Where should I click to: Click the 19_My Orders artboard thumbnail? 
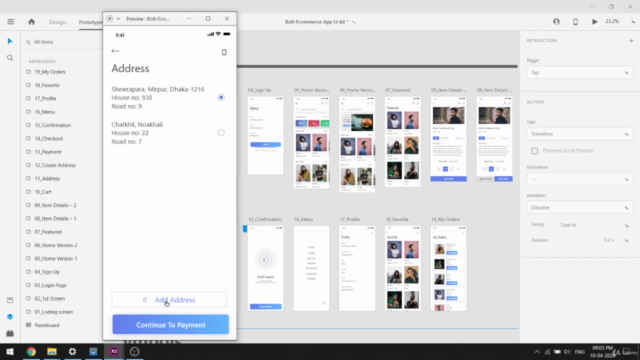pyautogui.click(x=449, y=268)
